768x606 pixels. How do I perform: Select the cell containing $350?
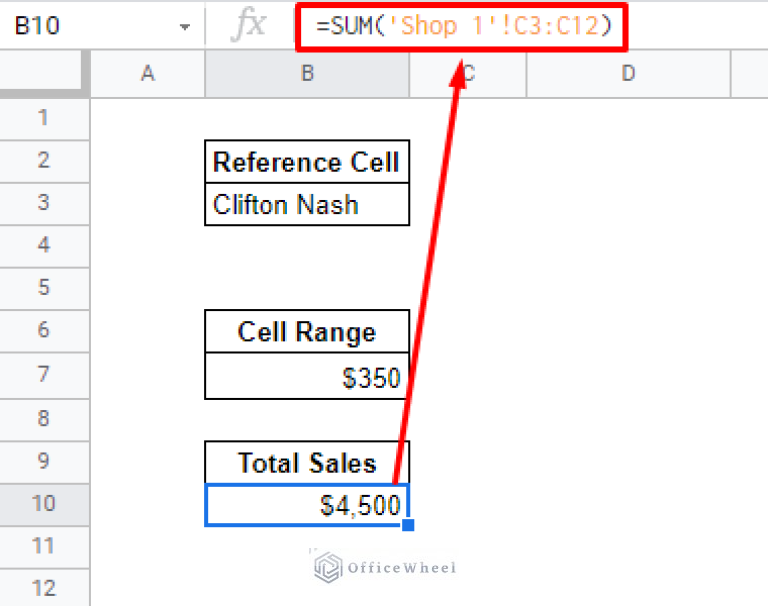(x=306, y=376)
